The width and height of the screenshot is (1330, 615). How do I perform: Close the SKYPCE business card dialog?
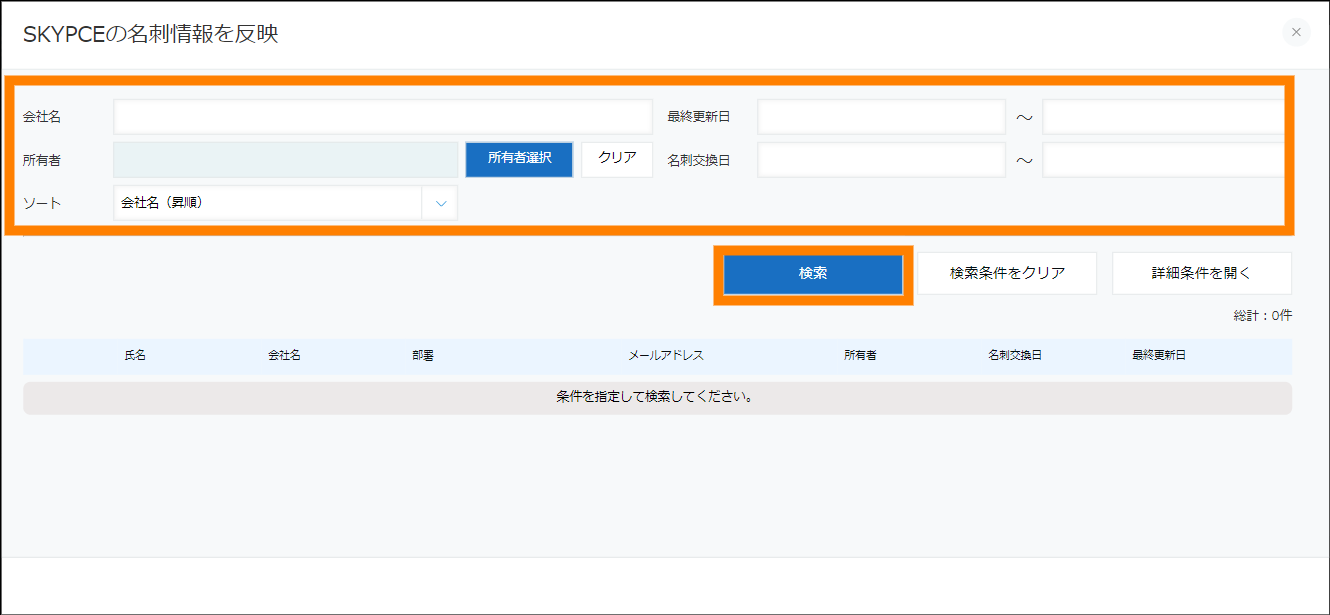pyautogui.click(x=1295, y=33)
